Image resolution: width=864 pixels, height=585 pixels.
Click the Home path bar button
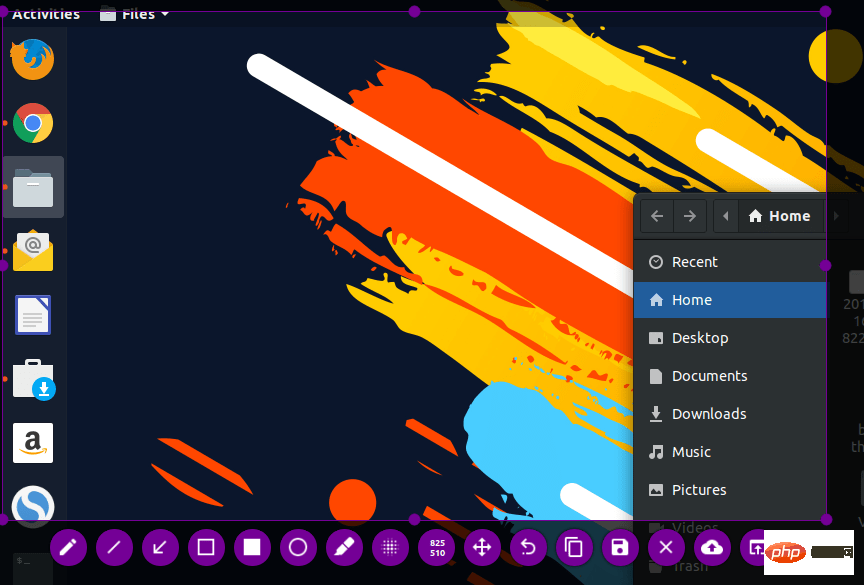tap(780, 216)
